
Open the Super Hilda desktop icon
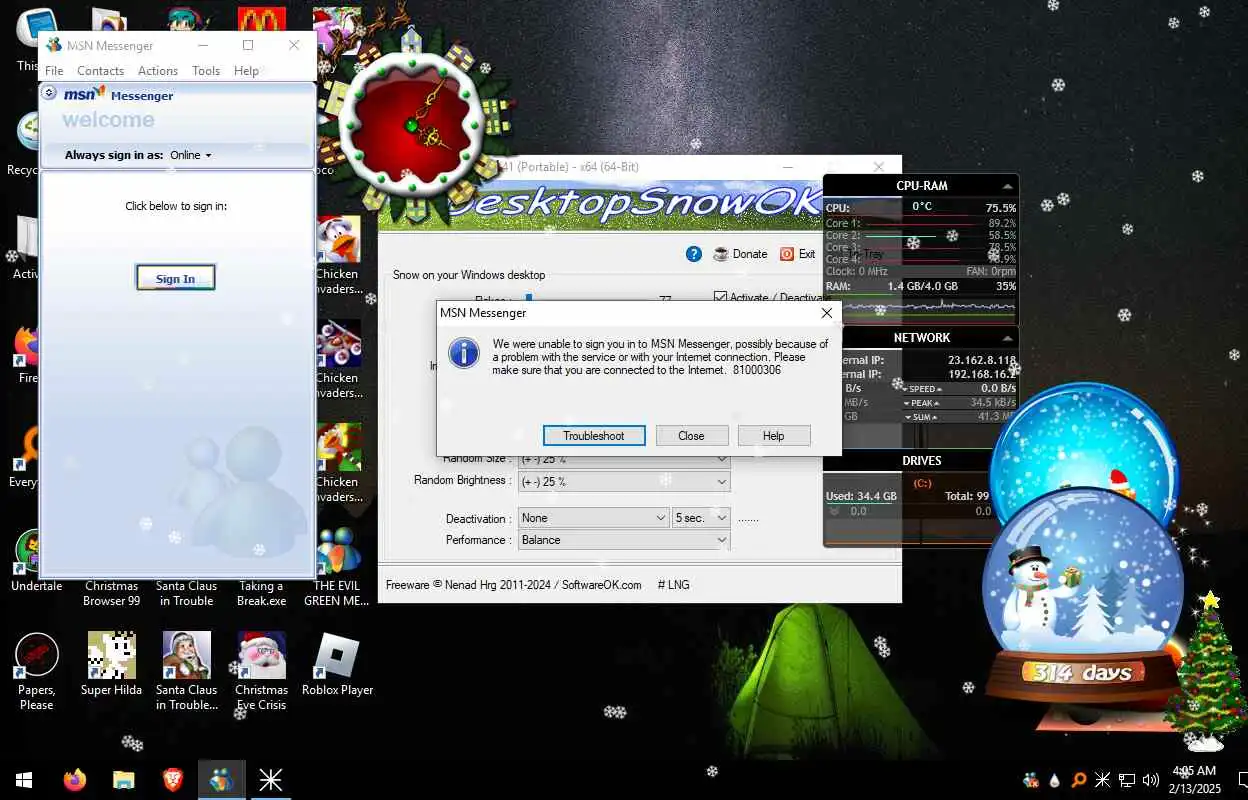pyautogui.click(x=111, y=664)
